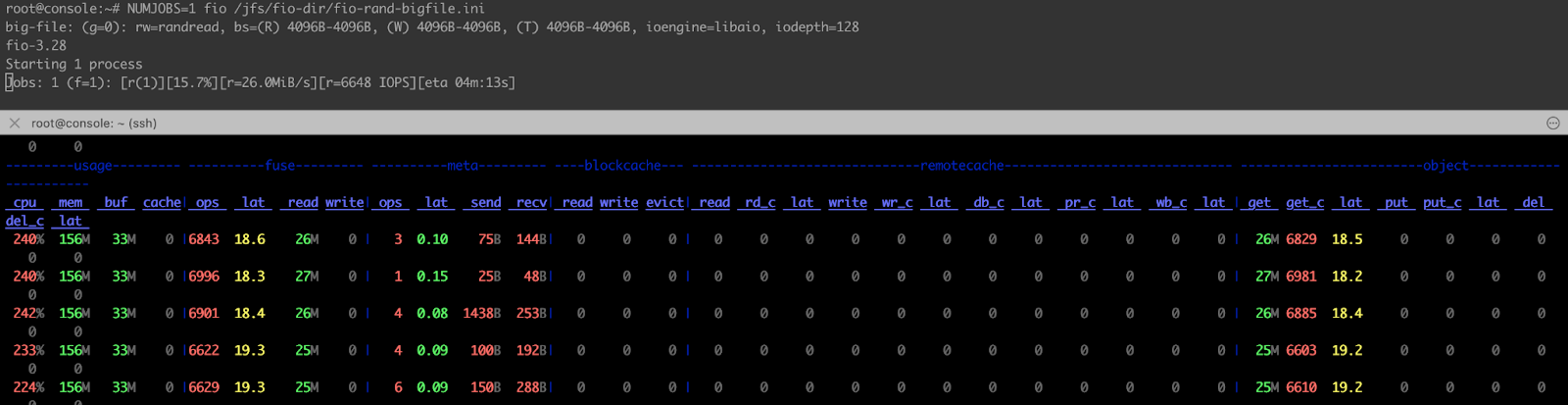Click the cache column header
This screenshot has height=405, width=1568.
(162, 202)
